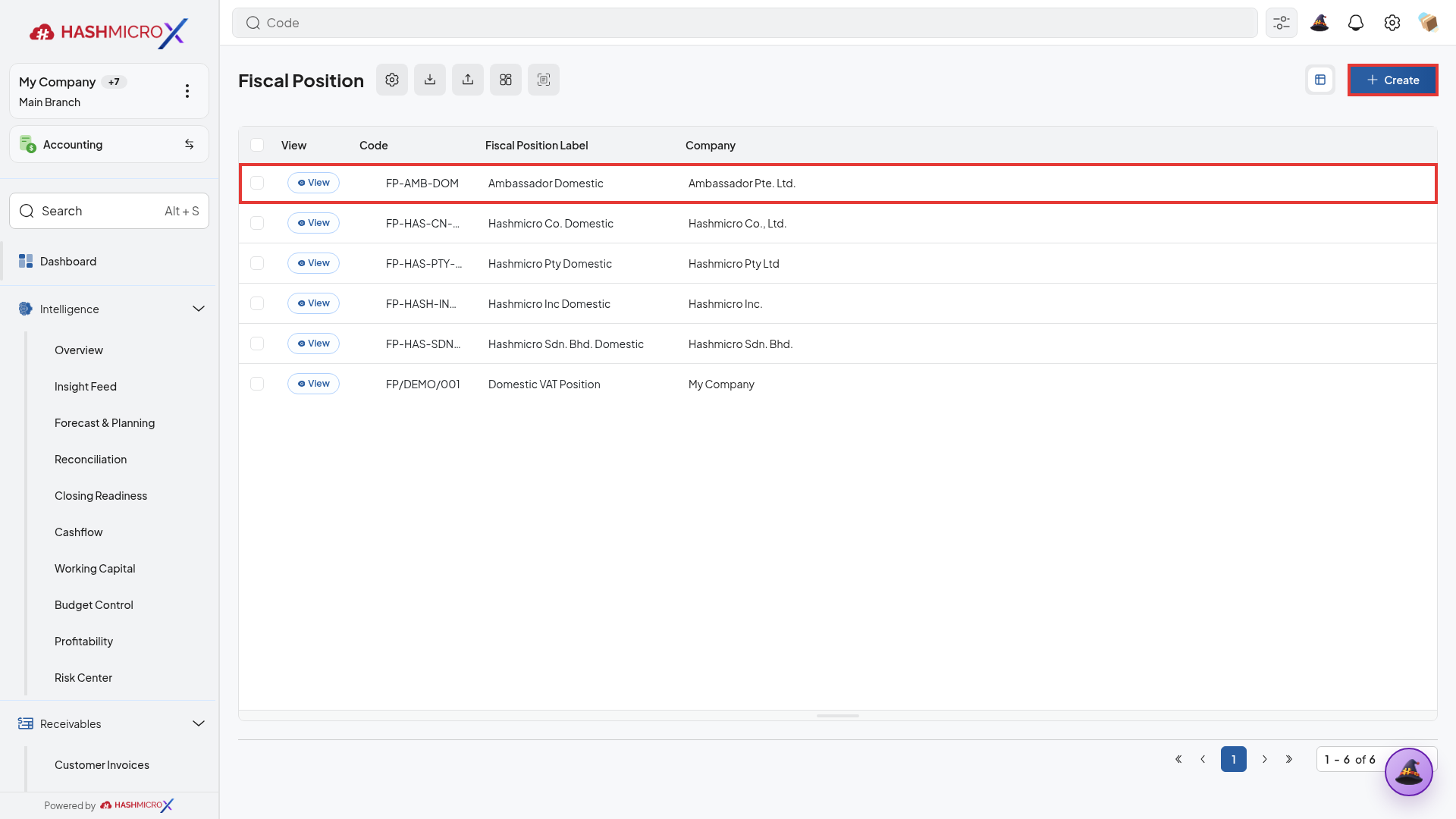Click the Code search field at top

pyautogui.click(x=745, y=23)
